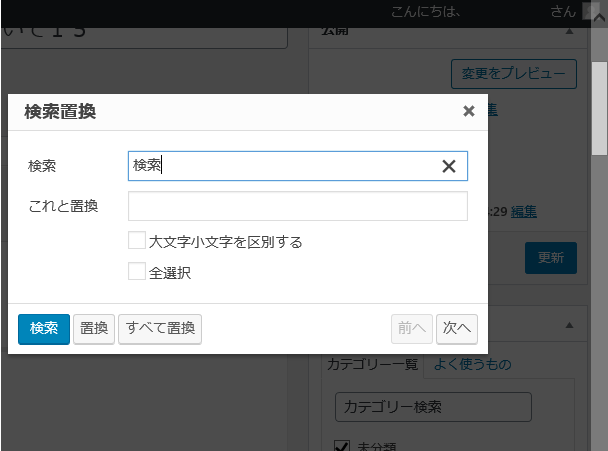The height and width of the screenshot is (451, 608).
Task: Go to next match with 次へ
Action: pyautogui.click(x=456, y=328)
